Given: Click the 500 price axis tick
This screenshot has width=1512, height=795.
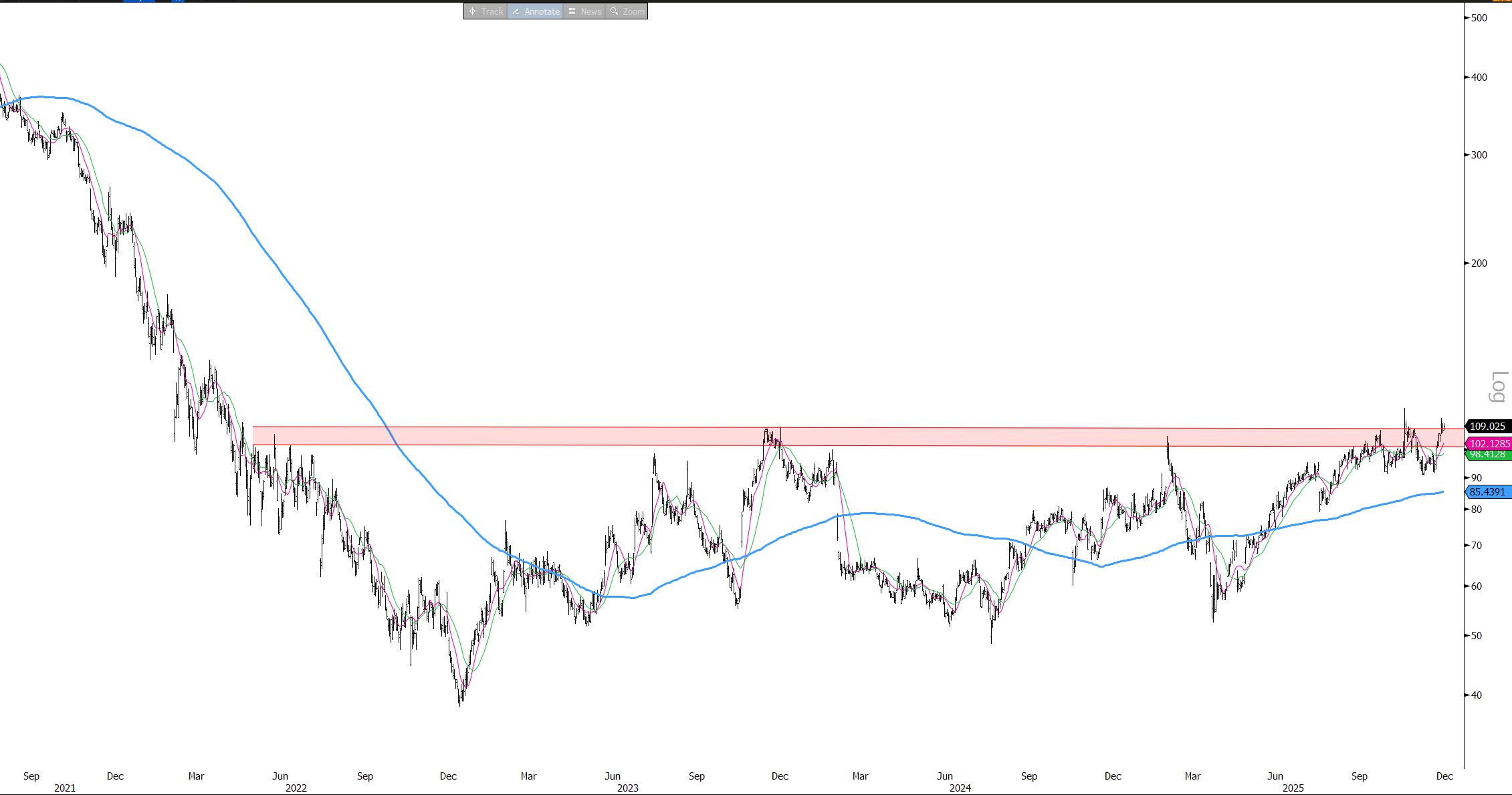Looking at the screenshot, I should click(x=1479, y=17).
